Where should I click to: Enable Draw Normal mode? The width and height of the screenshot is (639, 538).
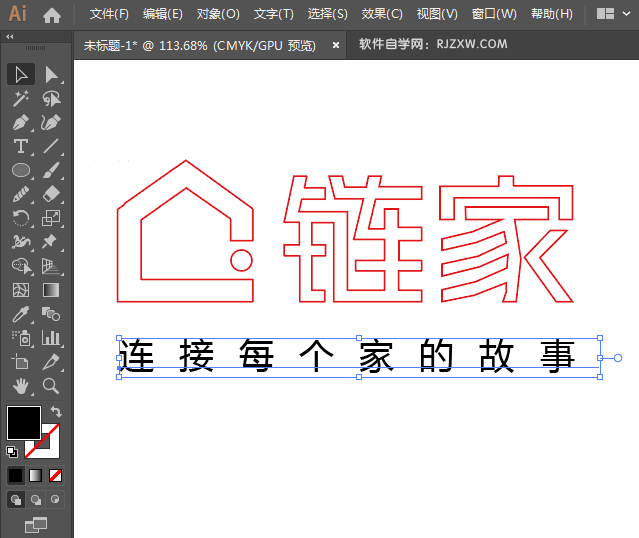click(x=16, y=500)
